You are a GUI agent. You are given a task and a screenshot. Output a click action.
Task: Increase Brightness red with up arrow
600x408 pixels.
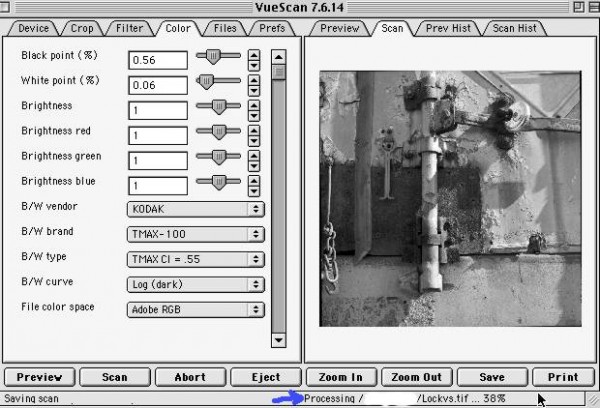point(254,131)
